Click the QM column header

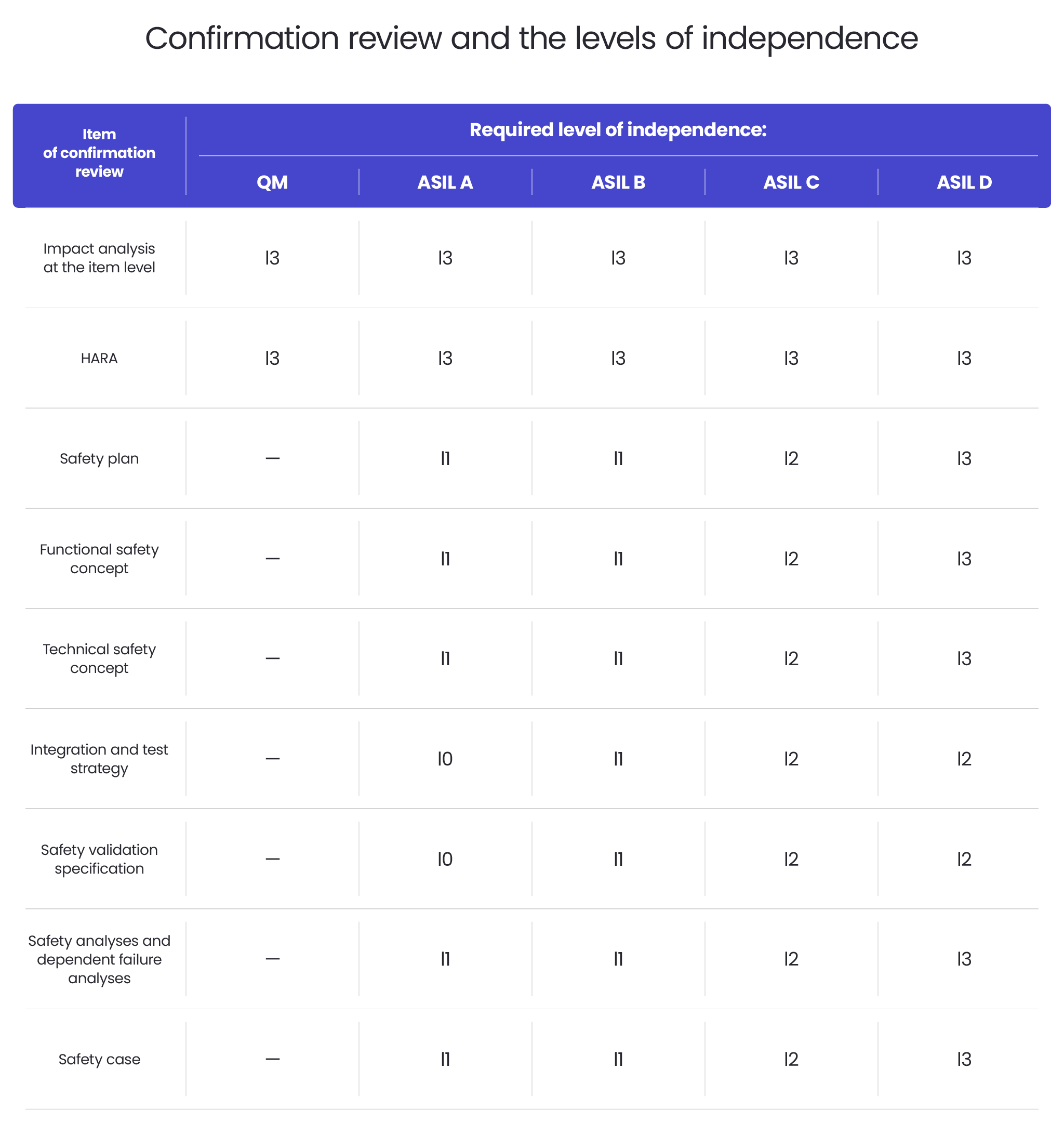pos(272,182)
